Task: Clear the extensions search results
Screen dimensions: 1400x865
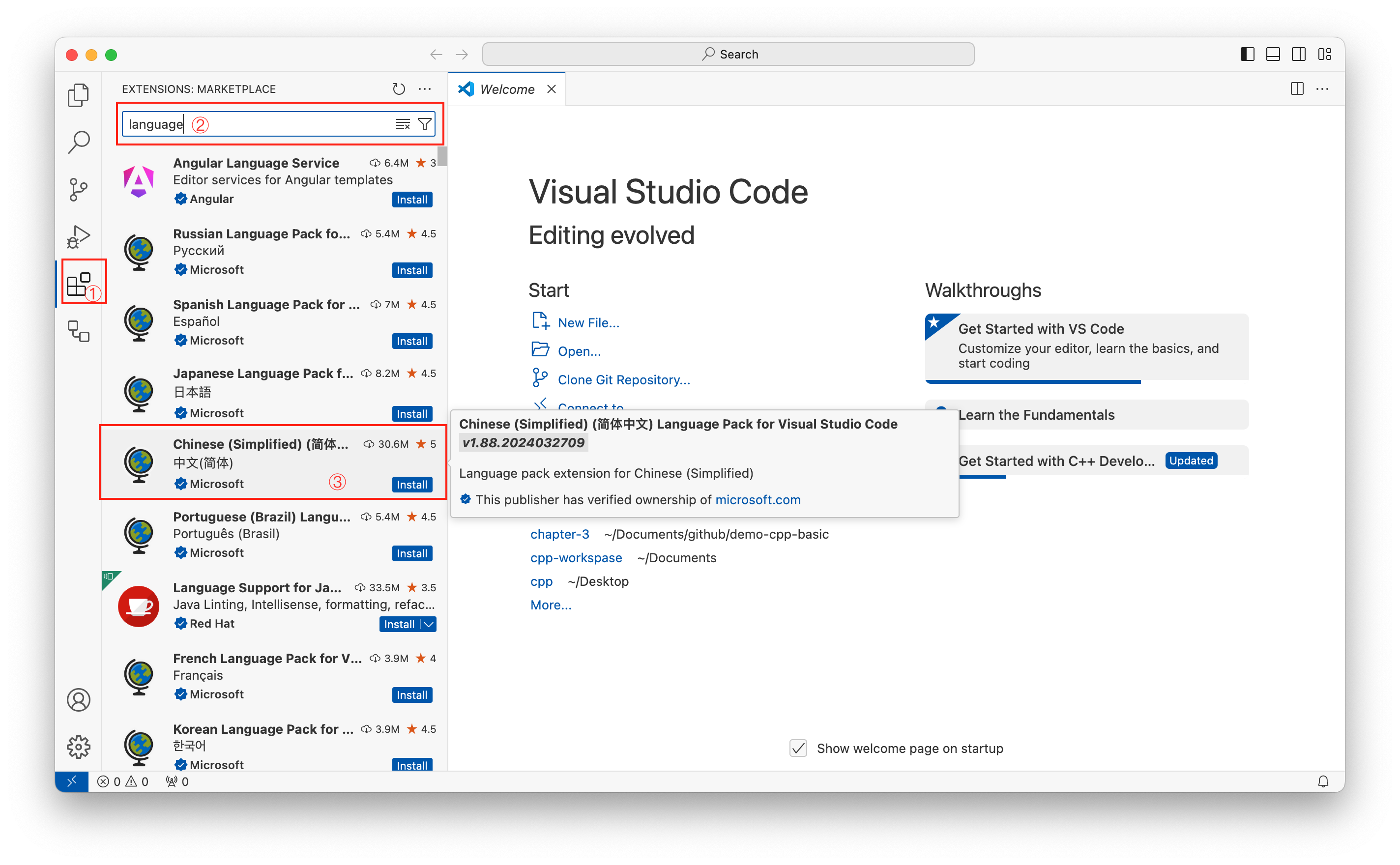Action: 403,124
